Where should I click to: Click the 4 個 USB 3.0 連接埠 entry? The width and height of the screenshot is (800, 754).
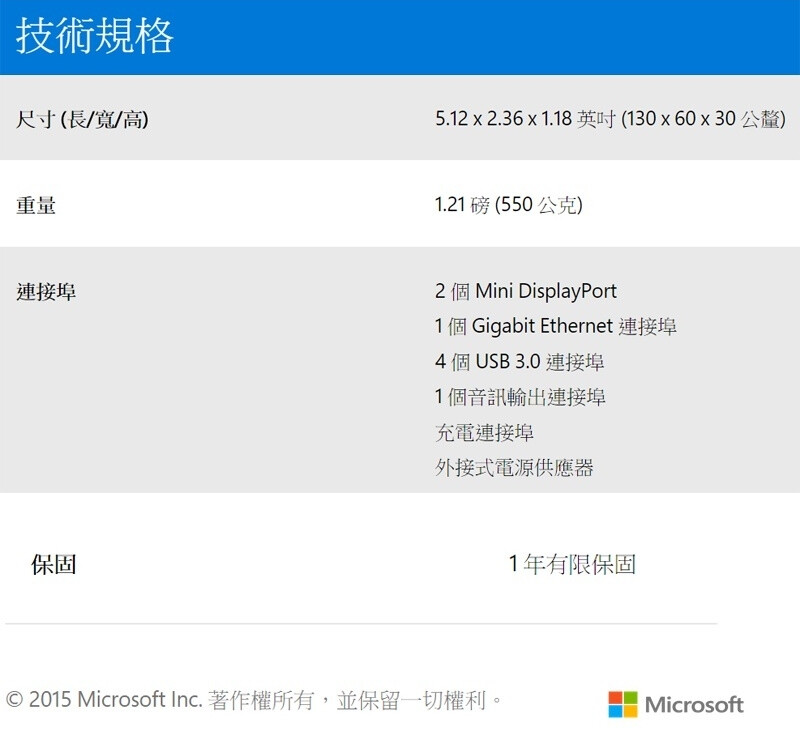pyautogui.click(x=519, y=362)
